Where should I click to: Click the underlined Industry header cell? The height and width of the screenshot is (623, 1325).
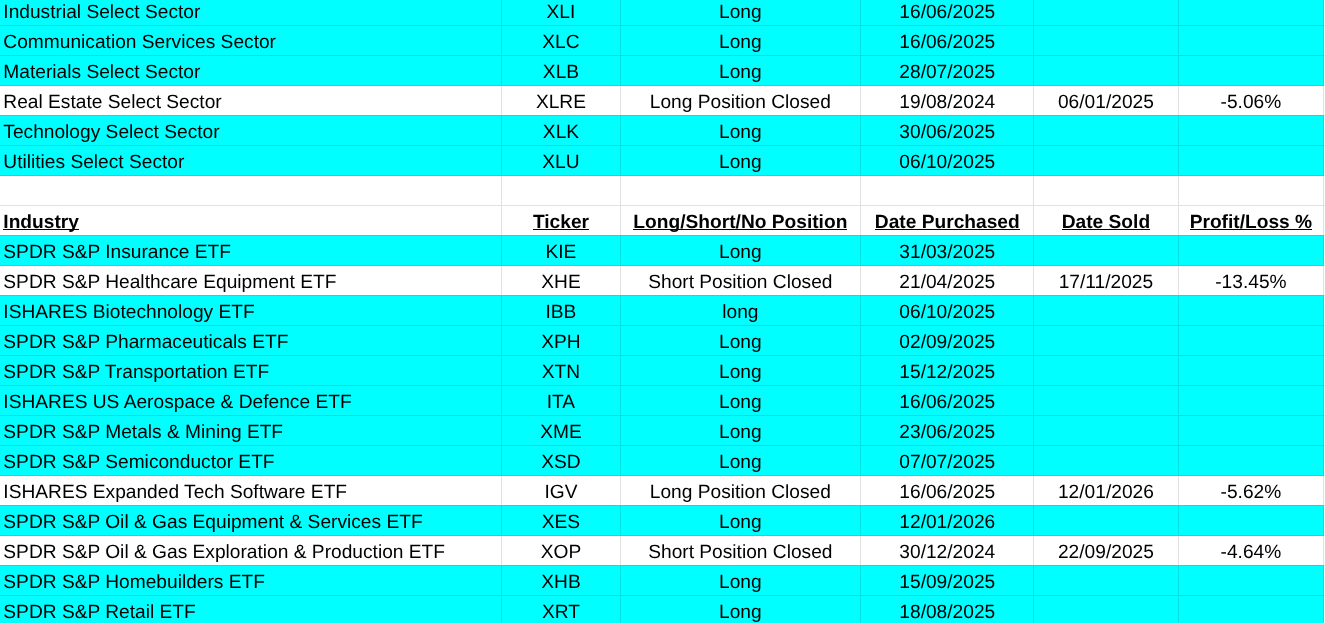(41, 222)
